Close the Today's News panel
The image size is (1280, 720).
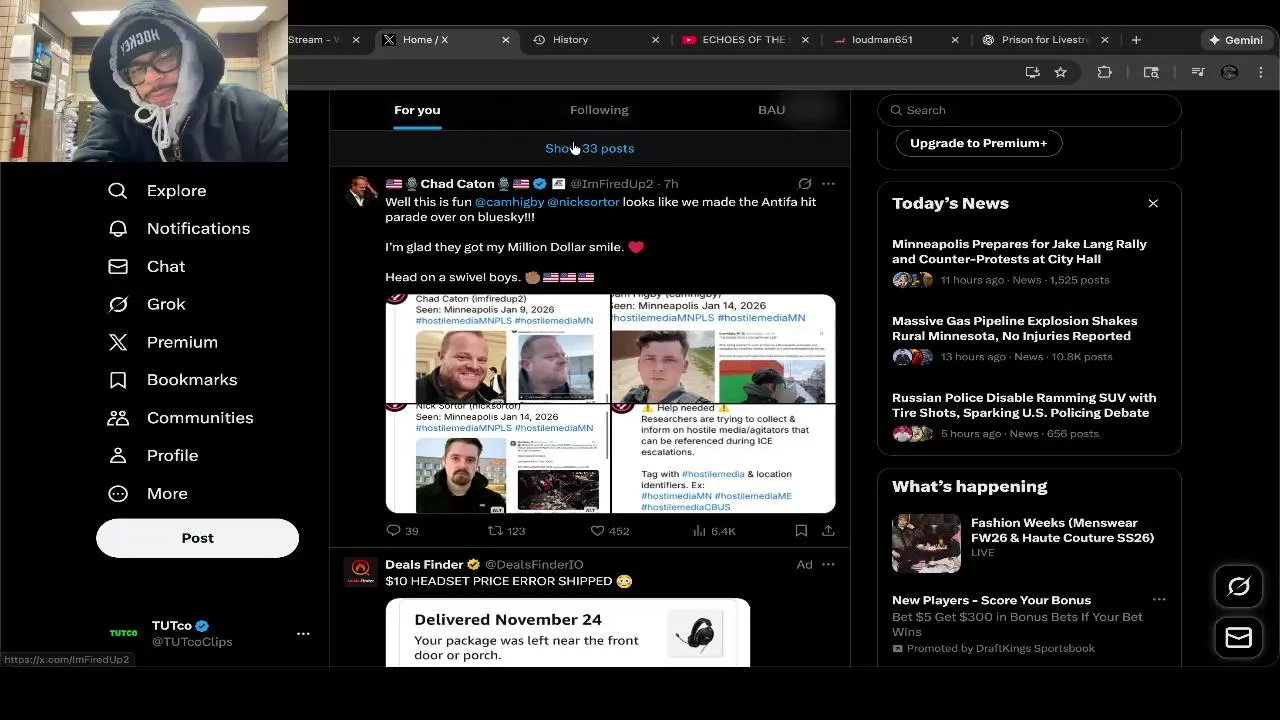tap(1153, 203)
